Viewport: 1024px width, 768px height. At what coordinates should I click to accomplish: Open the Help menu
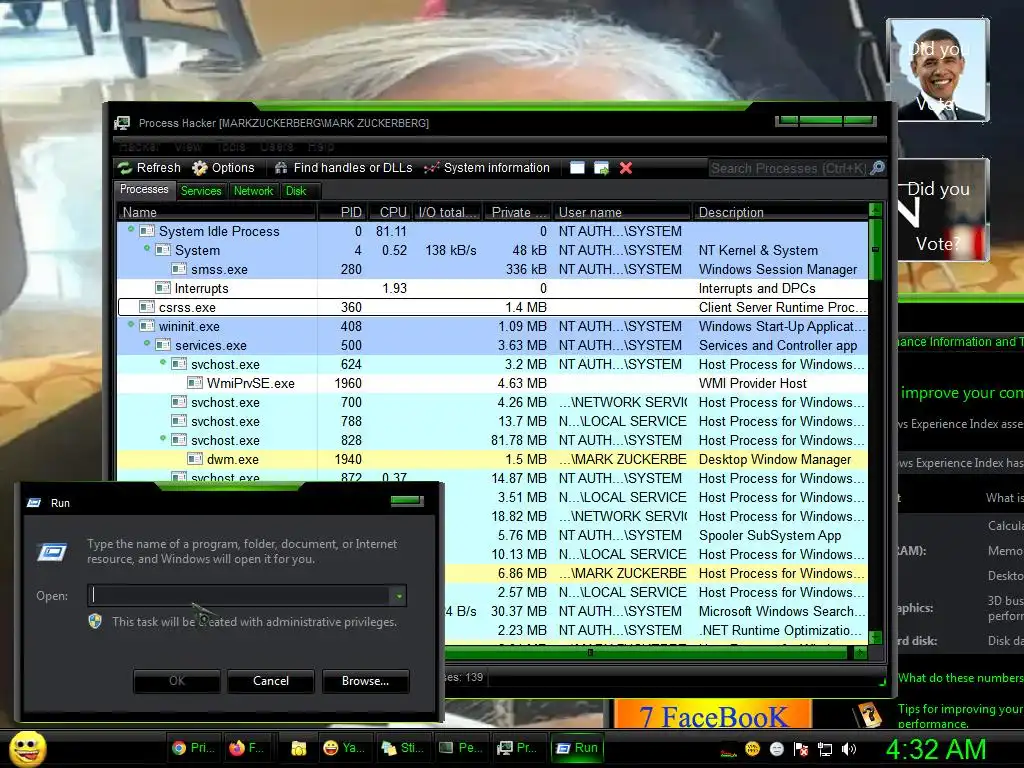[321, 146]
